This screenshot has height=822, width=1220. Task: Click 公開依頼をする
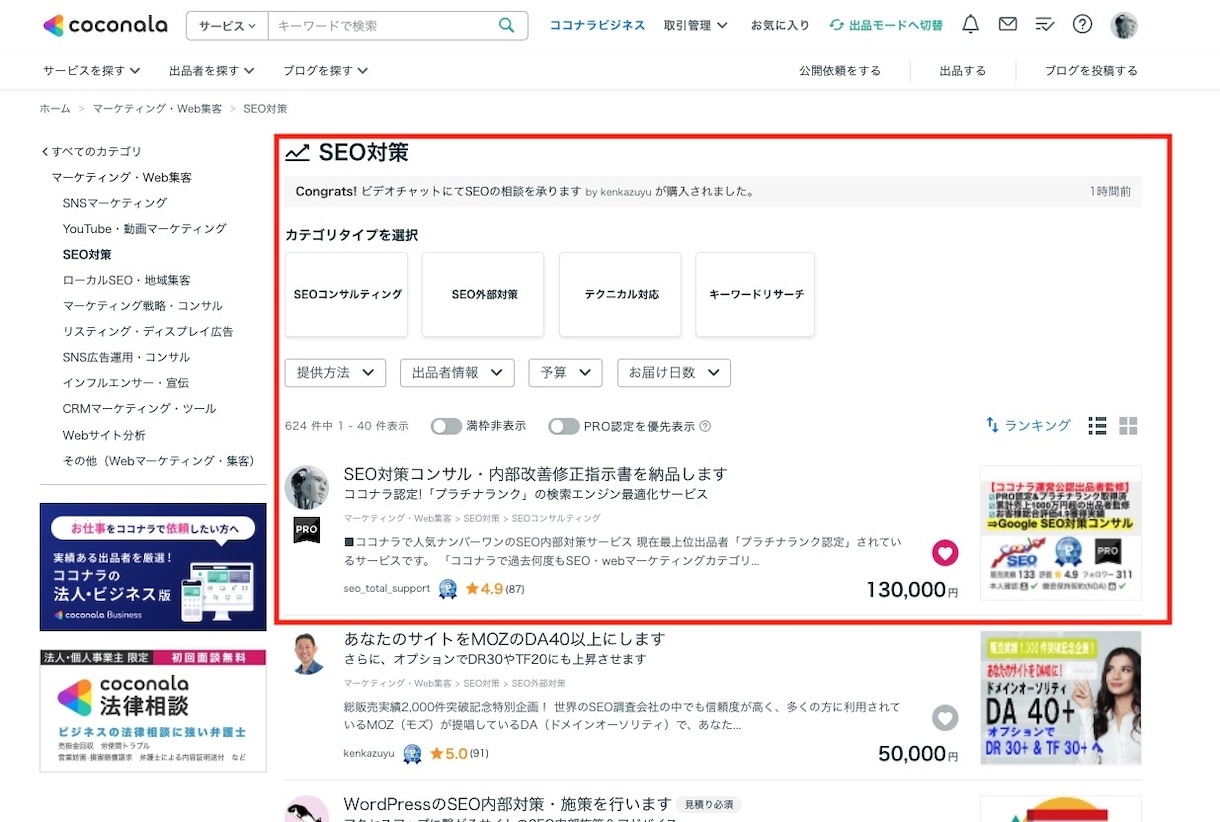840,71
